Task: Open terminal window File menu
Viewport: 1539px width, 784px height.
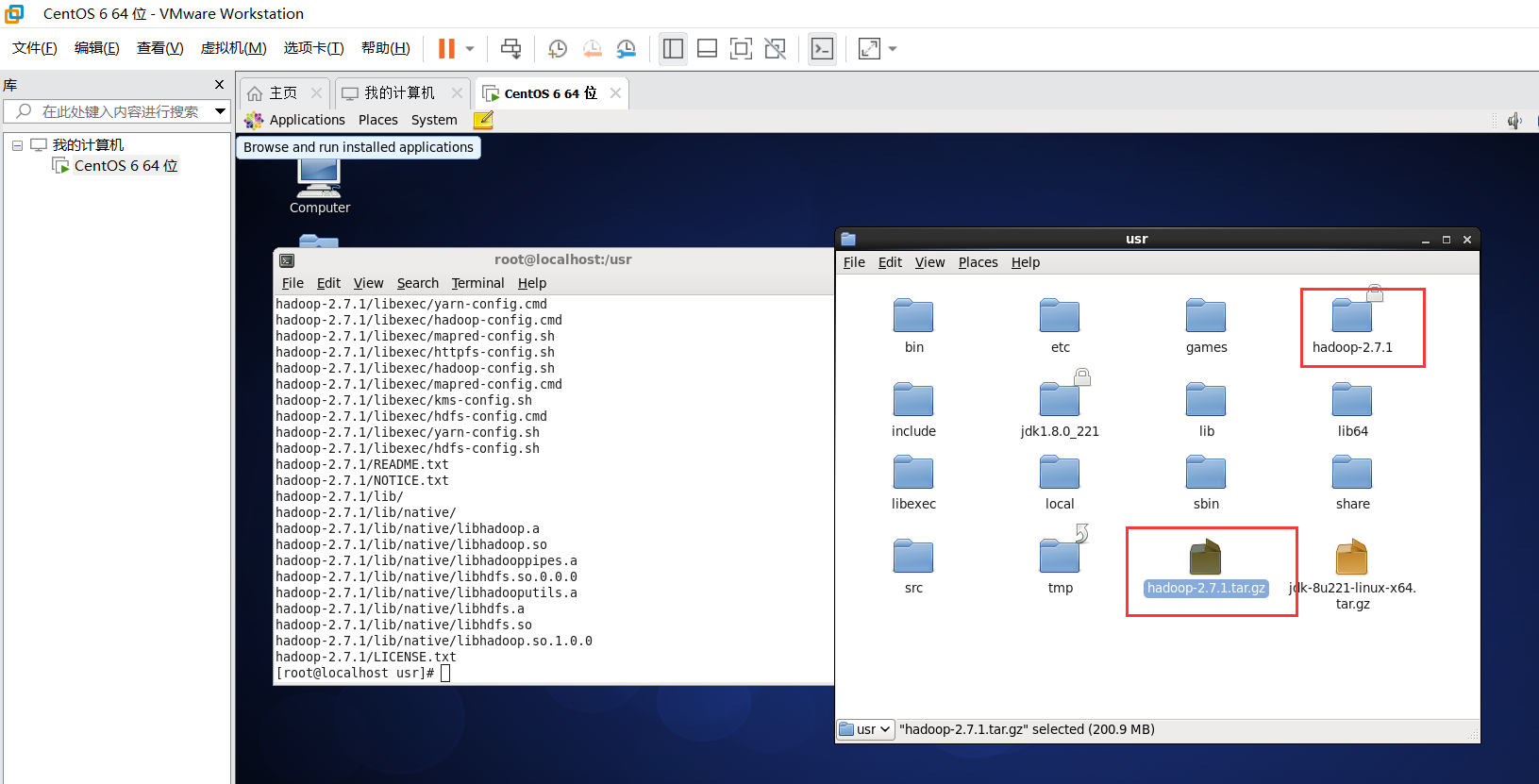Action: tap(293, 283)
